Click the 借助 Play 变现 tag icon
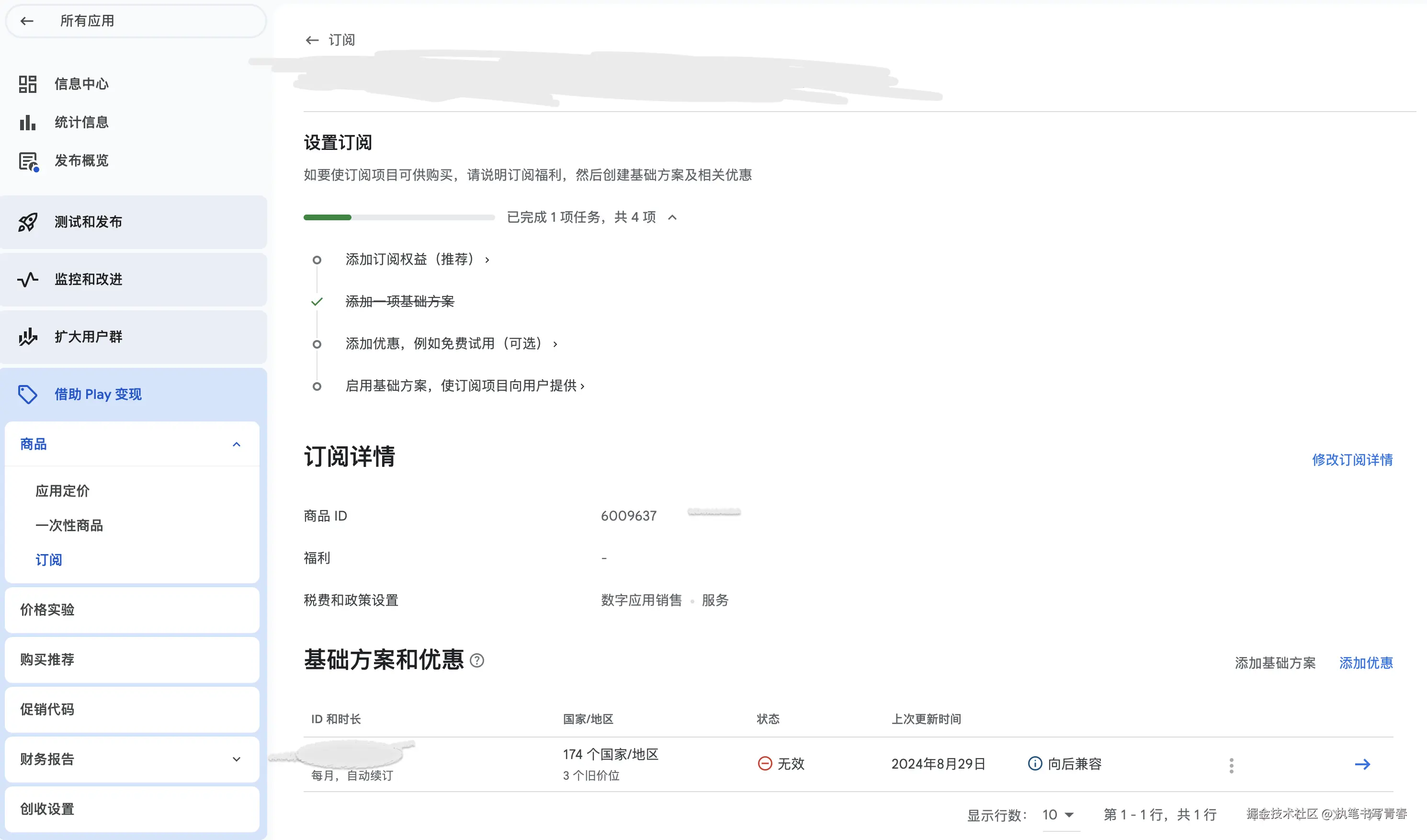This screenshot has width=1427, height=840. click(x=27, y=394)
